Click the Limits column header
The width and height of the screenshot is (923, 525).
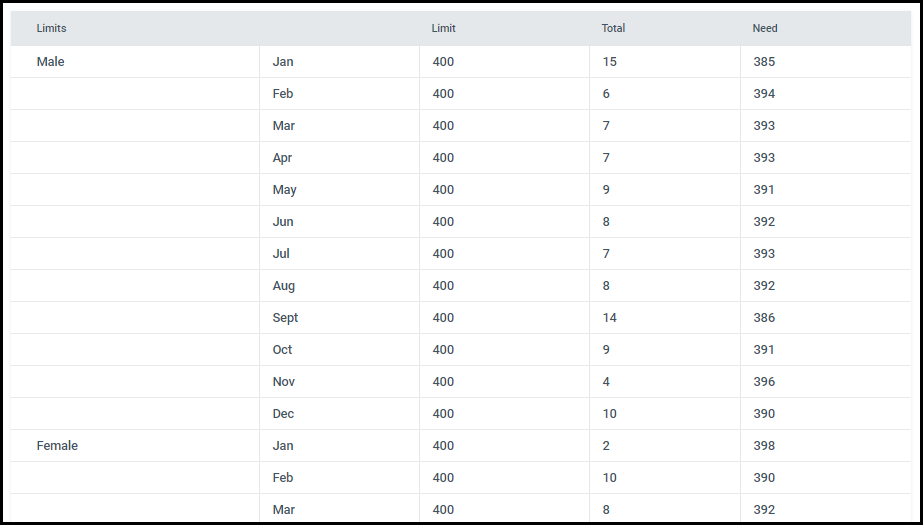(51, 28)
